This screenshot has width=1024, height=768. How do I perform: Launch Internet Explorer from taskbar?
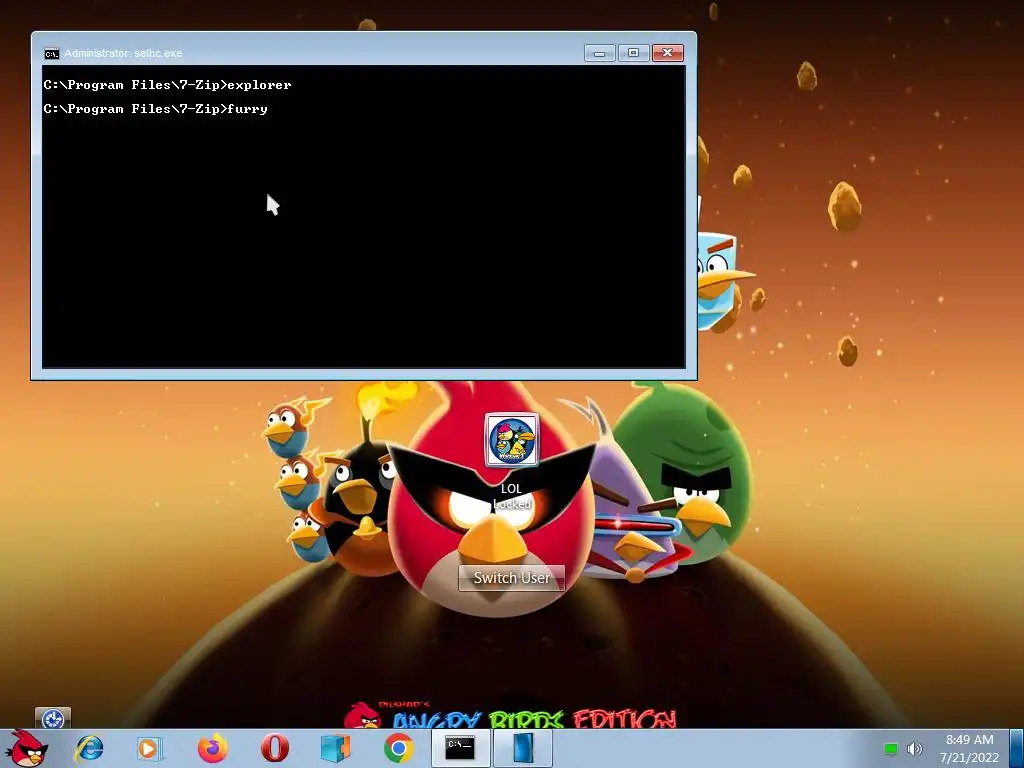pos(88,748)
